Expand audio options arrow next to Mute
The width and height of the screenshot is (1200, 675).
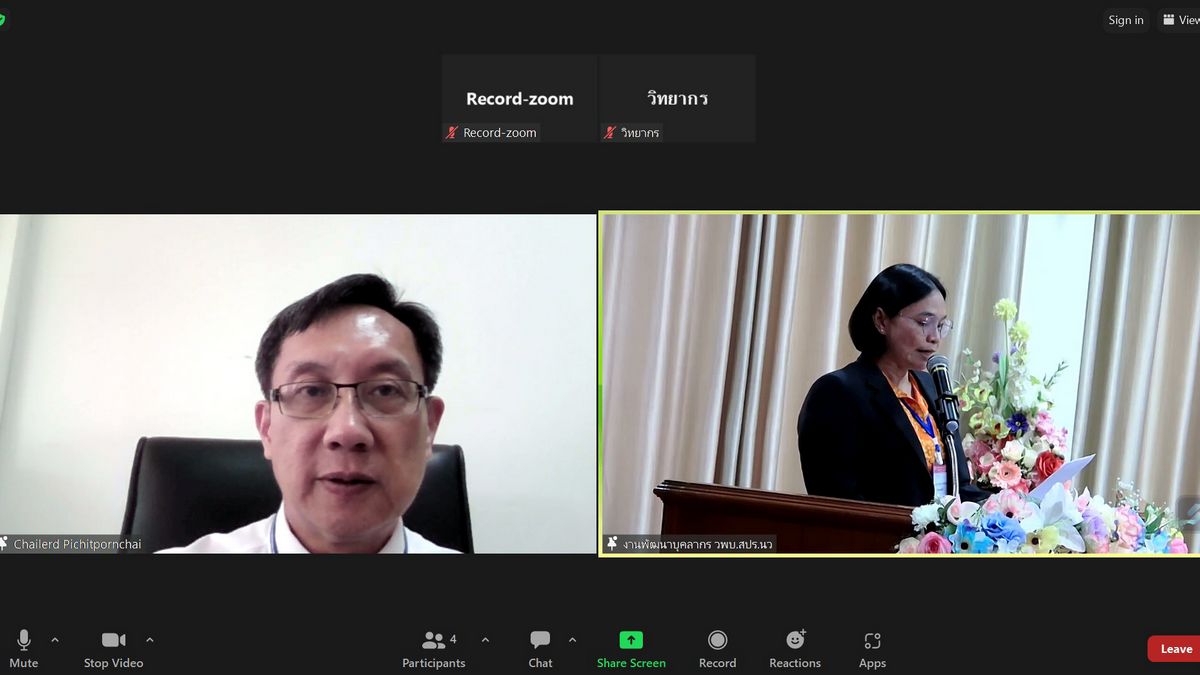pos(55,640)
